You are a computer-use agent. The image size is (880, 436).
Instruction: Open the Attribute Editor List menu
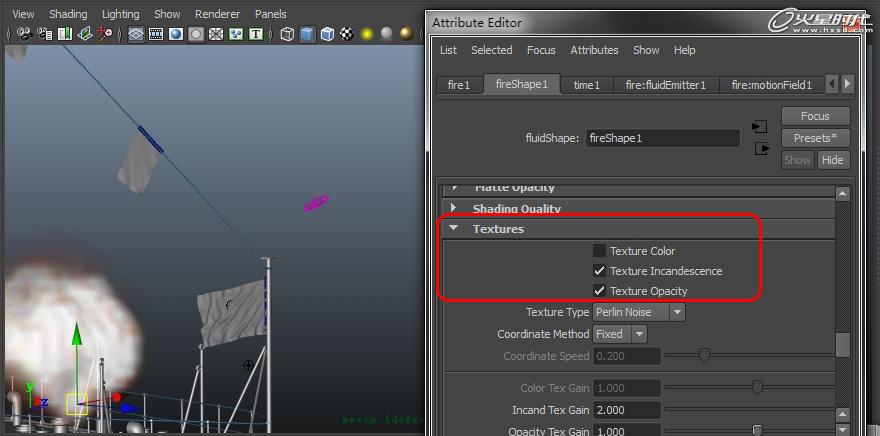(x=448, y=50)
